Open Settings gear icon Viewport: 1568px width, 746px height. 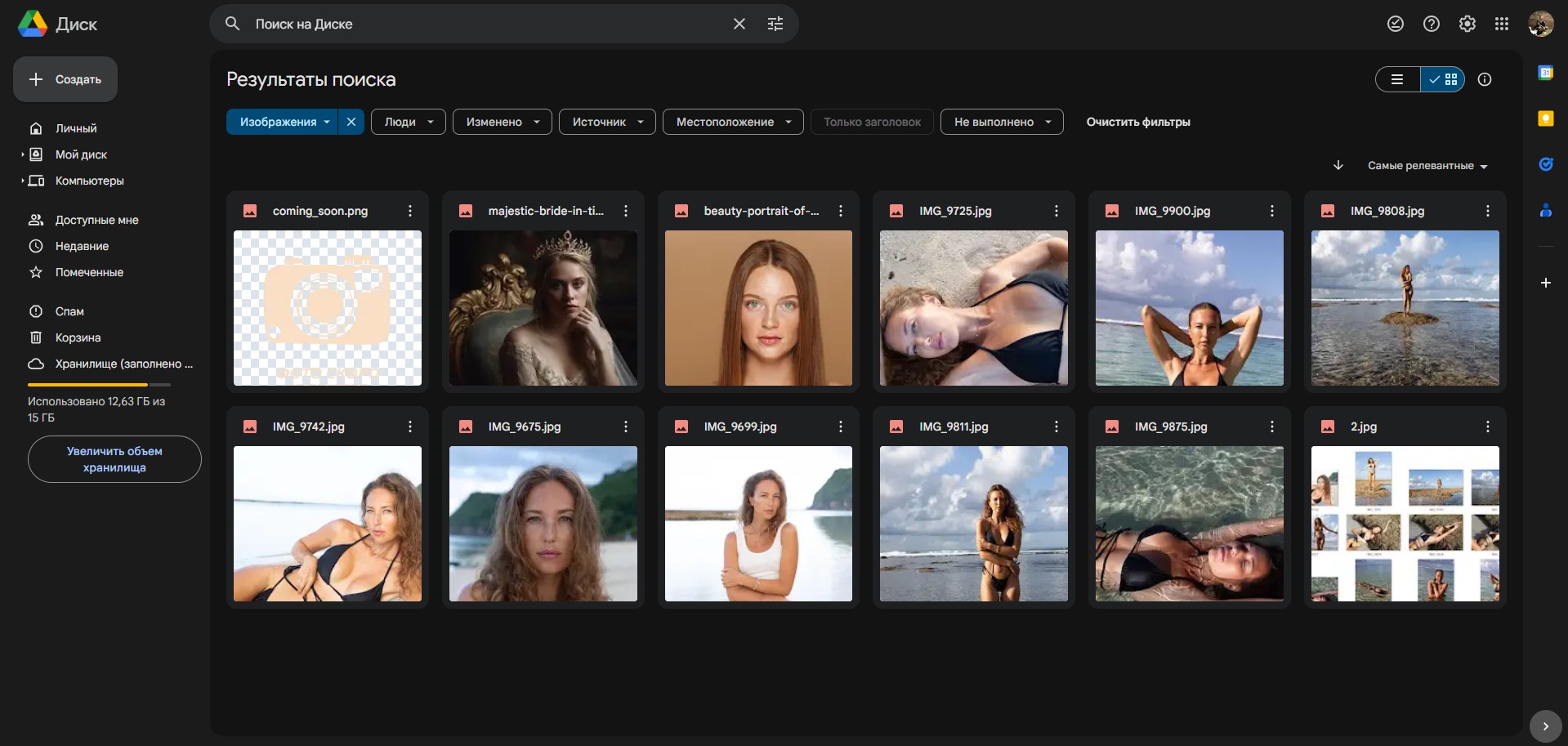(x=1467, y=24)
